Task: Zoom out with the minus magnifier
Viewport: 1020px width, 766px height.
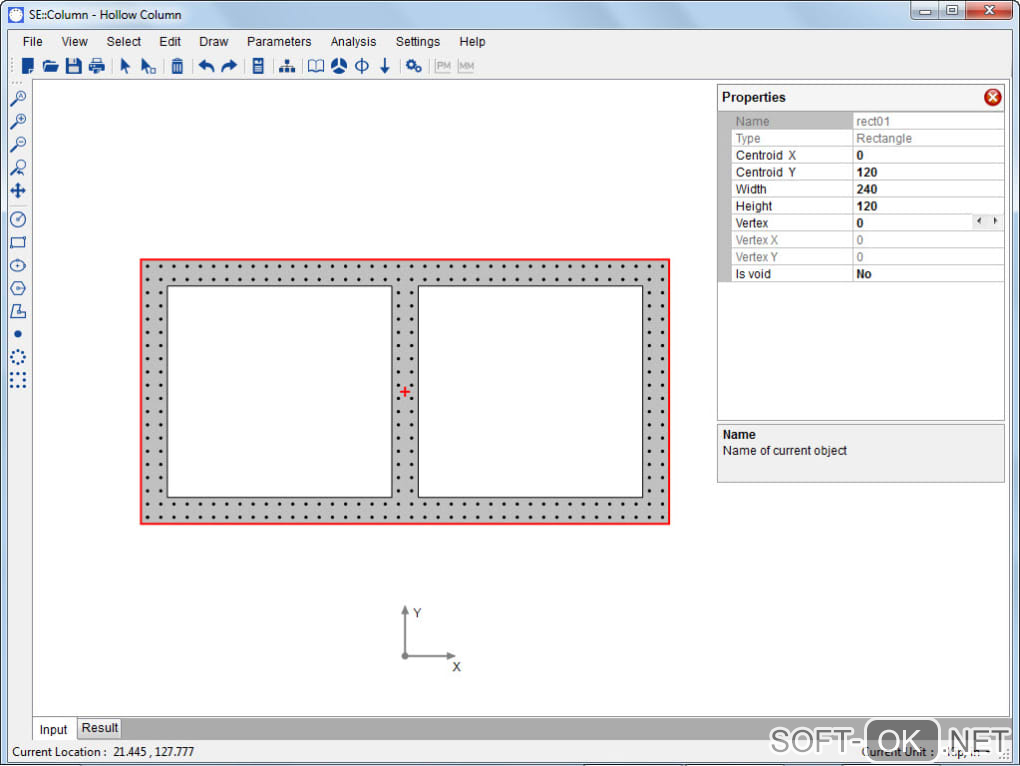Action: 18,144
